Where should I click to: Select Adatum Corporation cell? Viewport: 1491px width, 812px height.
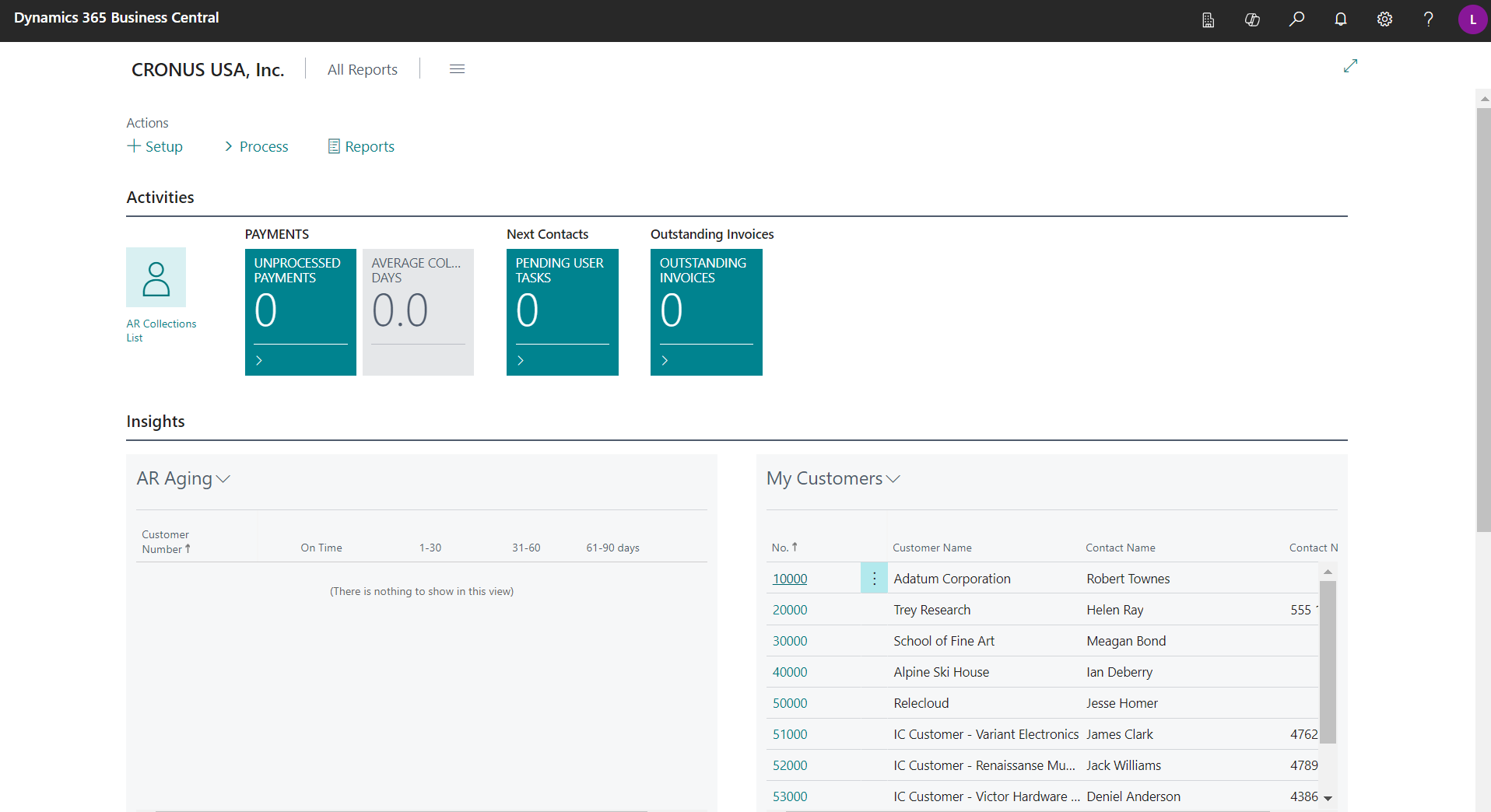tap(952, 579)
